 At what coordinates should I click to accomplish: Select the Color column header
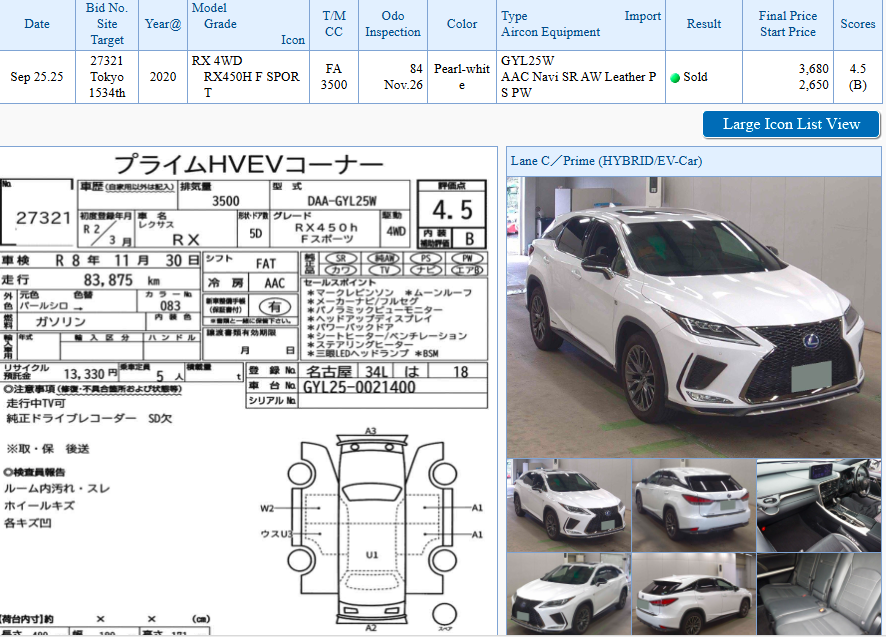(x=462, y=24)
